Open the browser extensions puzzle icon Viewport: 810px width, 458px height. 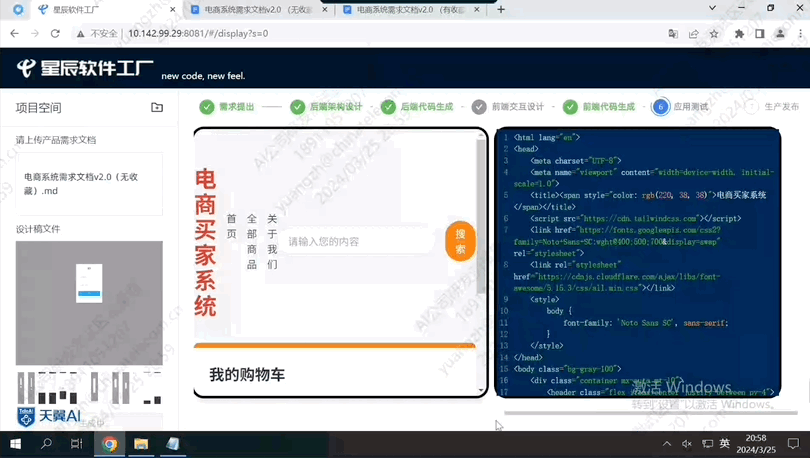(739, 34)
